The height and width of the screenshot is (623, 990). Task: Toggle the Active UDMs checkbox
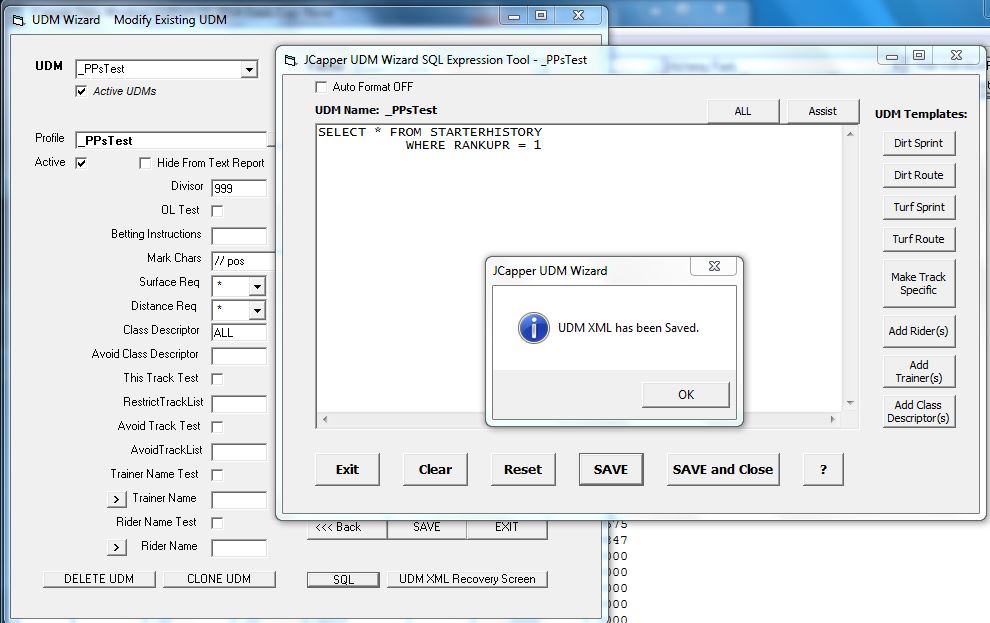tap(81, 91)
